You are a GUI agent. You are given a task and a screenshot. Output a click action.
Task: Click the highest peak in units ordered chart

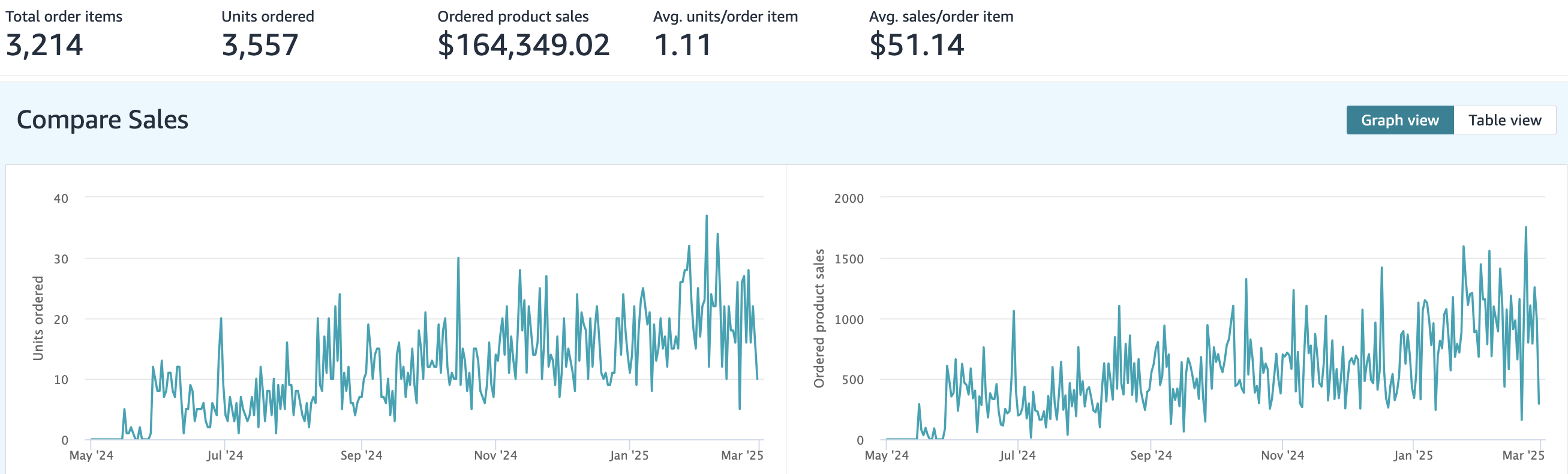click(707, 216)
